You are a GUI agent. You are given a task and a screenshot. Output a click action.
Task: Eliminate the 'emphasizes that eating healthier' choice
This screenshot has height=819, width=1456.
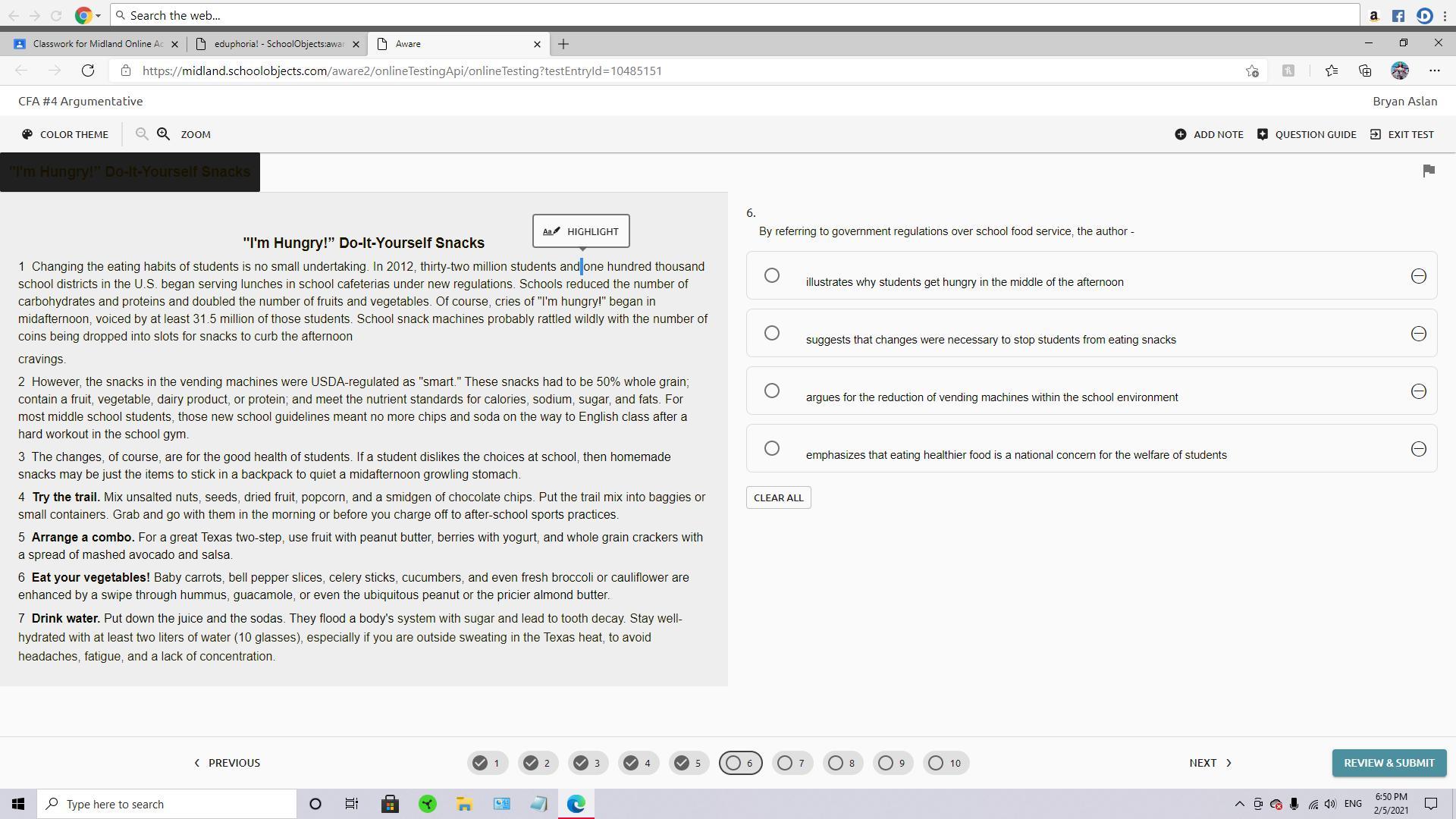1418,449
